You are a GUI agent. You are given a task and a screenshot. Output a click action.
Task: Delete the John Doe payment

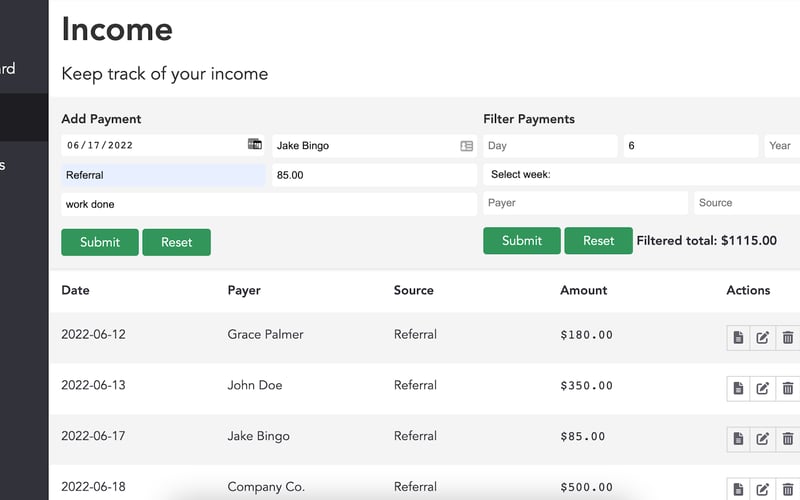point(787,388)
